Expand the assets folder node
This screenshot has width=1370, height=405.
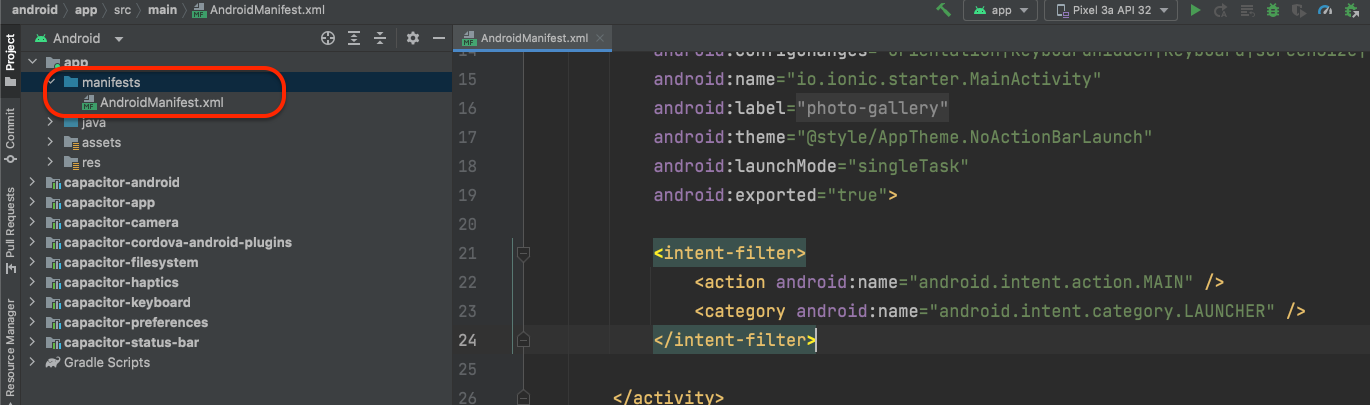pos(50,142)
